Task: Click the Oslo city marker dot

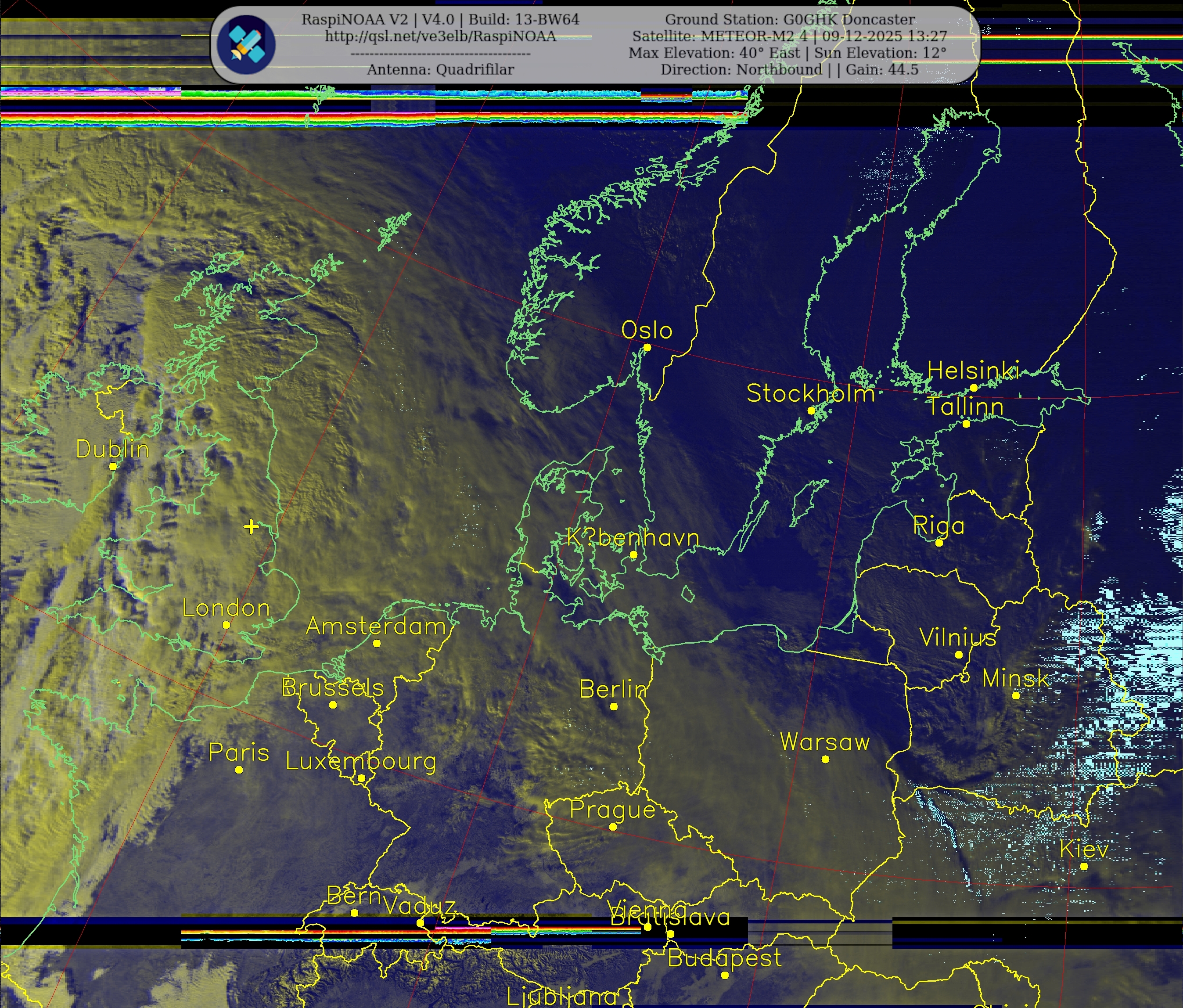Action: [x=647, y=347]
